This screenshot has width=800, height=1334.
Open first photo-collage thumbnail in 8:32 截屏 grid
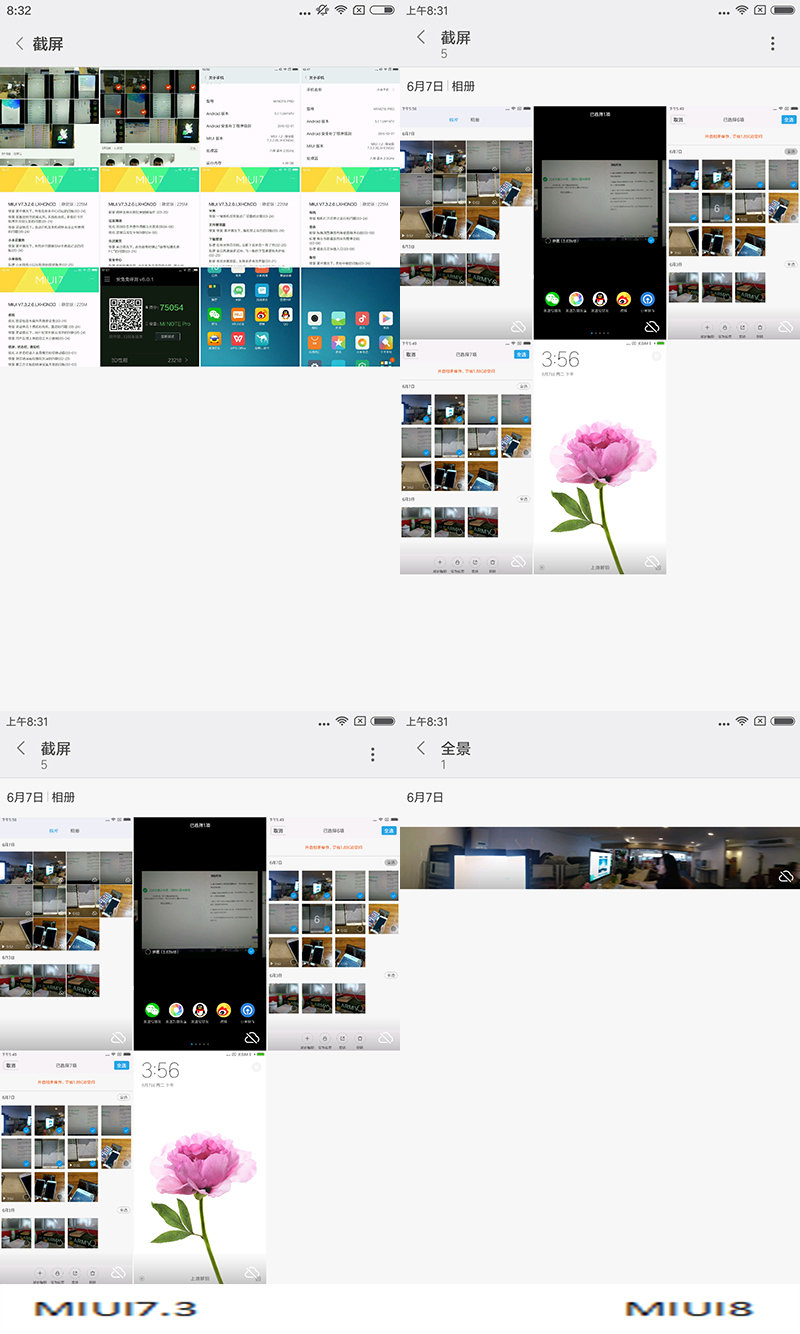click(x=49, y=117)
